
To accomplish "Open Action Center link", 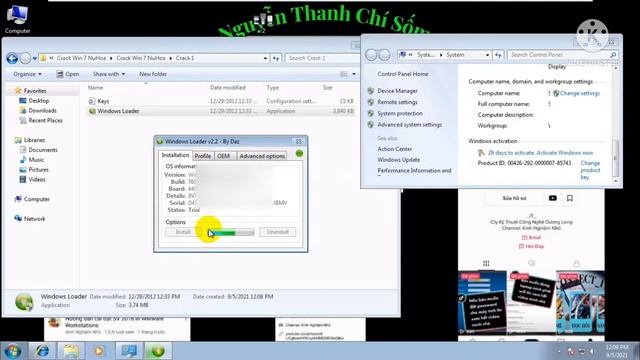I will (x=395, y=149).
